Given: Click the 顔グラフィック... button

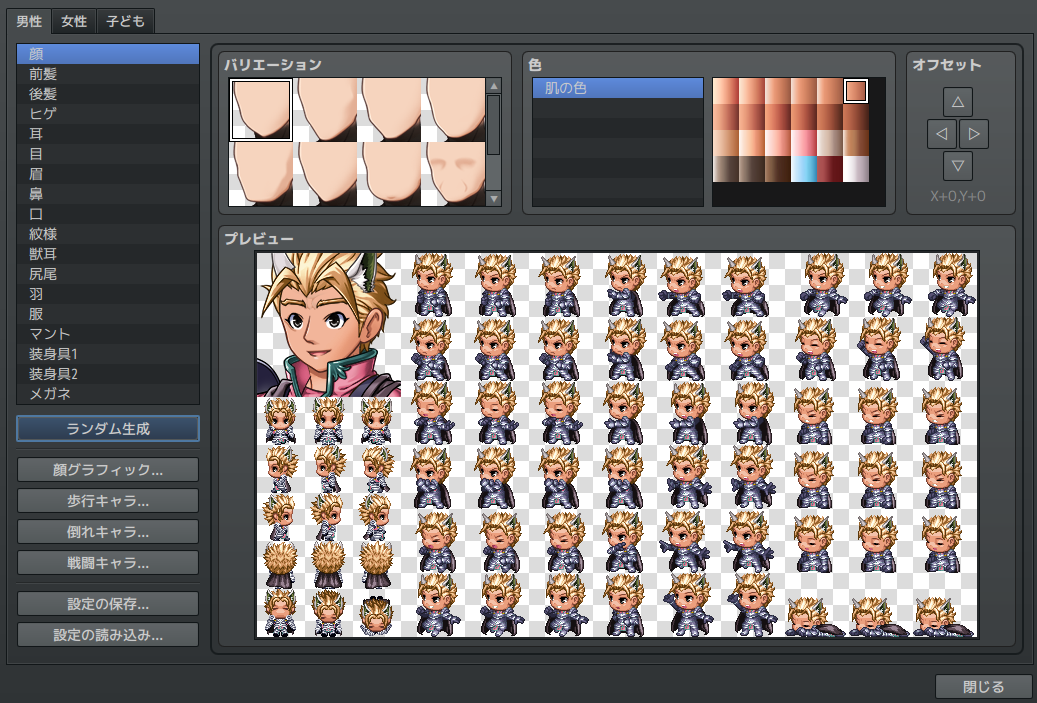Looking at the screenshot, I should pos(108,469).
